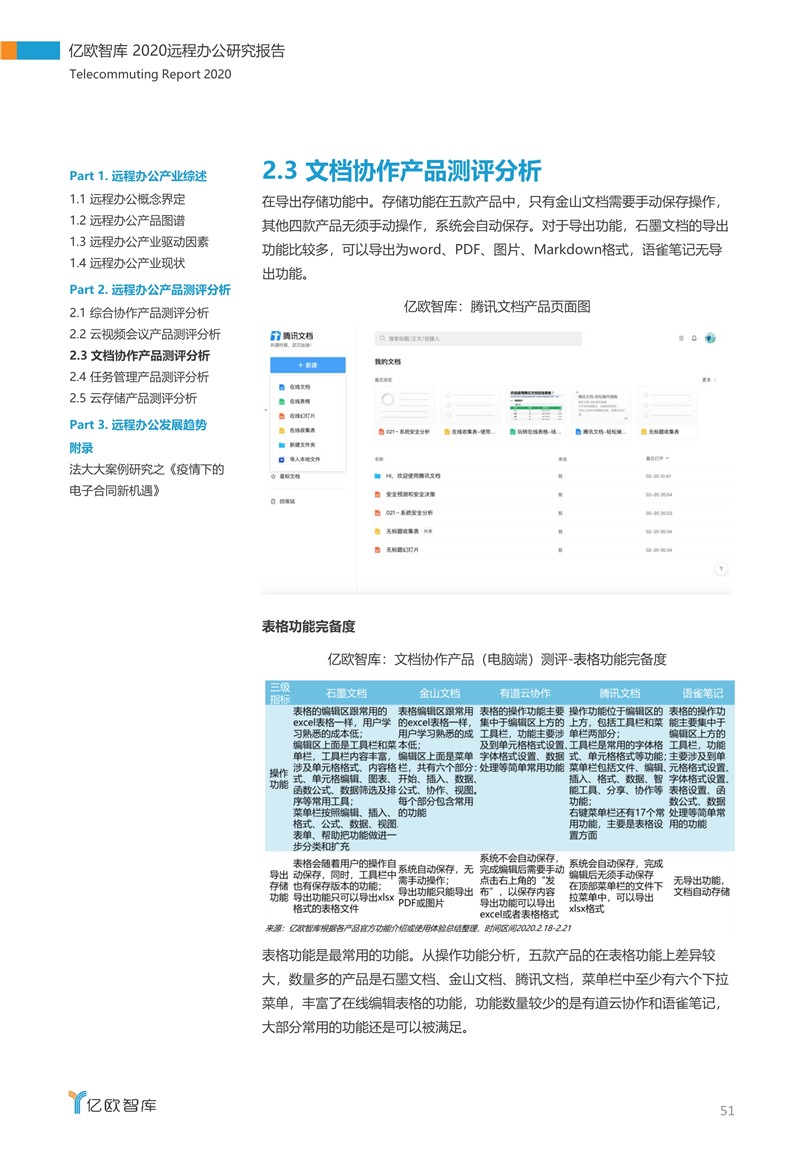Go to section 1.3 远程办公产业驱动因素

(139, 242)
